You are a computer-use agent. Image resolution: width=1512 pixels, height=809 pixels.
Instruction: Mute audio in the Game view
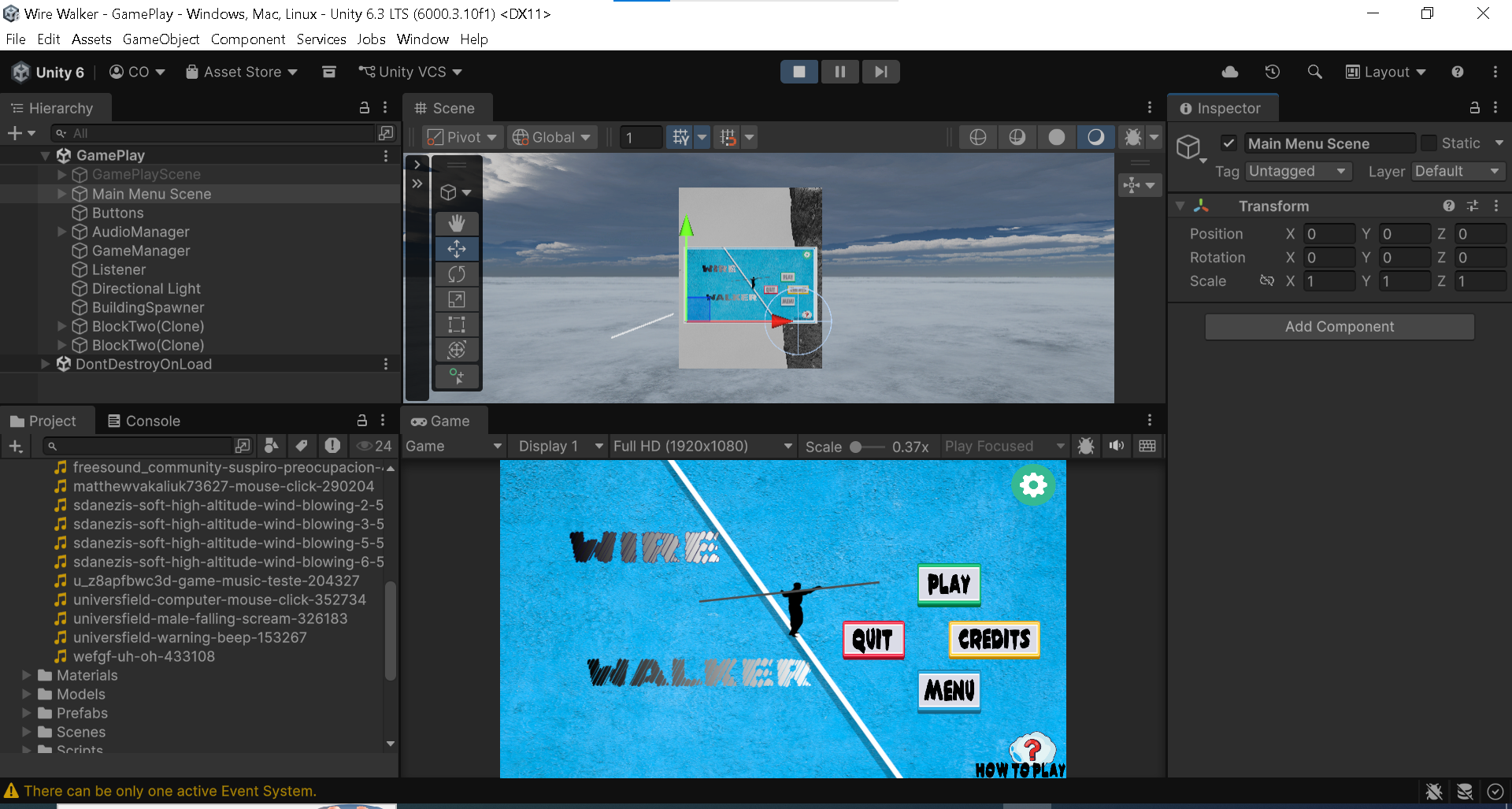point(1117,446)
